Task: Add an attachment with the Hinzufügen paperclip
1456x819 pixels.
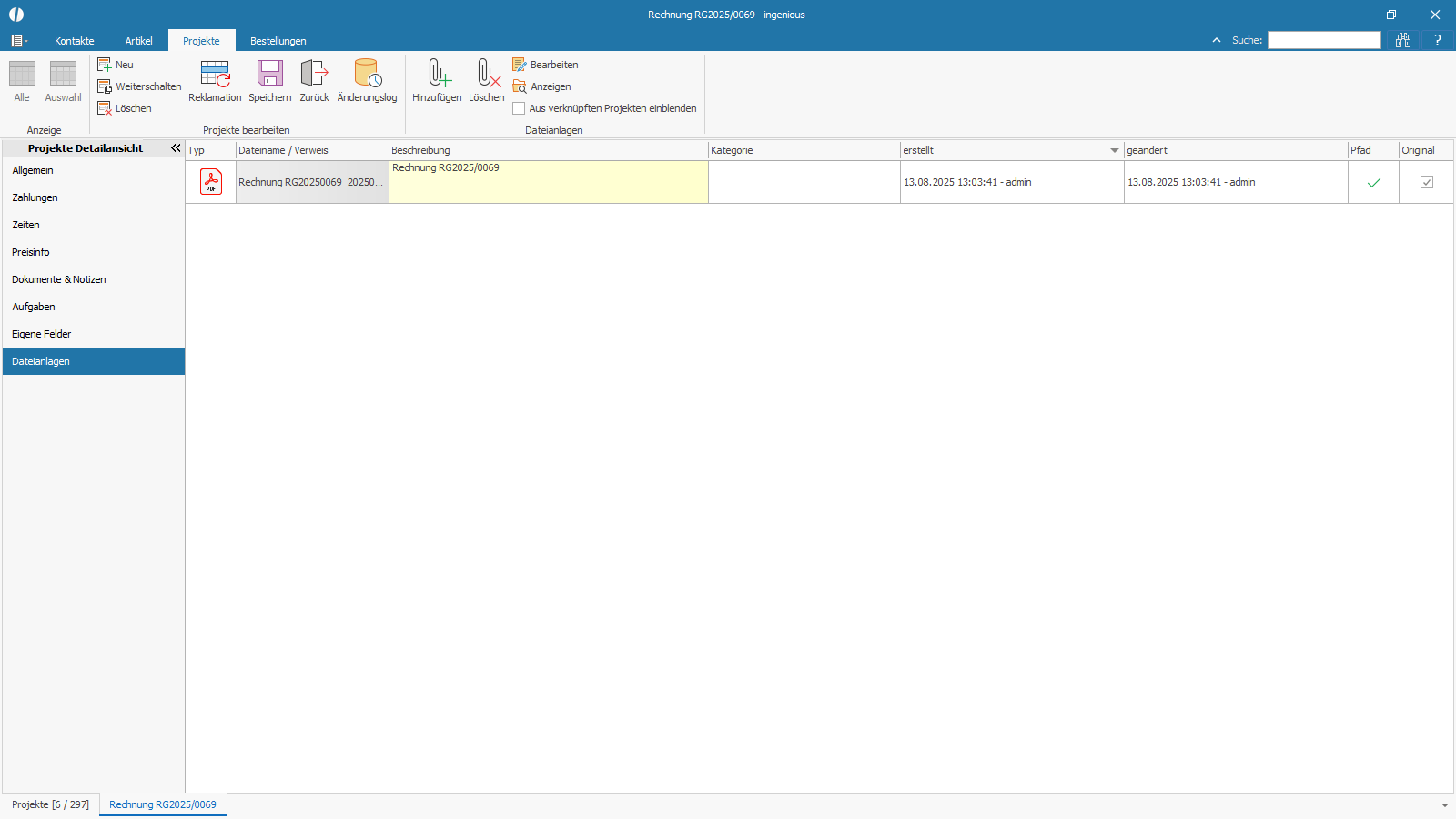Action: pyautogui.click(x=437, y=75)
